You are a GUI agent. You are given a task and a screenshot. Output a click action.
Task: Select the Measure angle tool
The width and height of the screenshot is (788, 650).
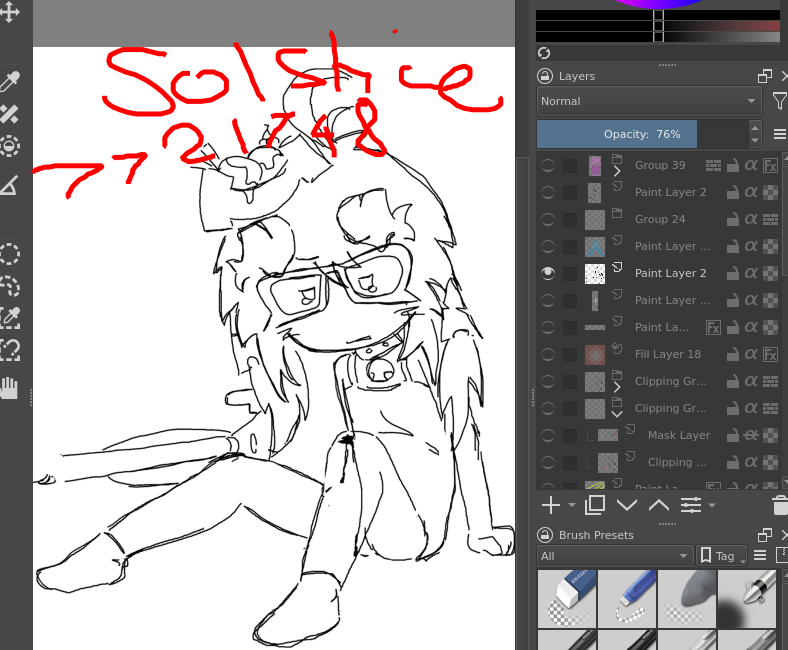pyautogui.click(x=9, y=184)
